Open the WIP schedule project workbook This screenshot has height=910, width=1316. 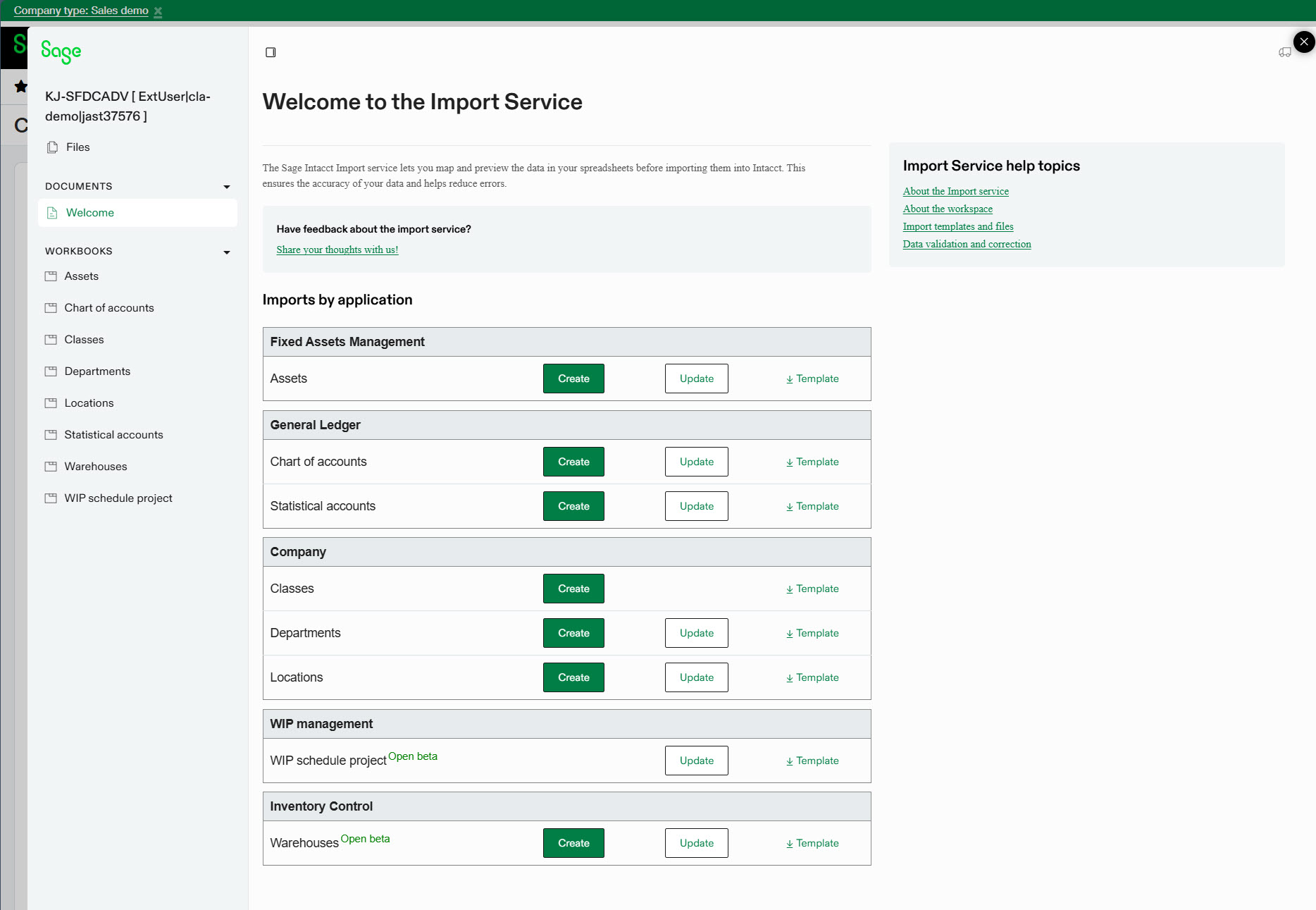118,498
